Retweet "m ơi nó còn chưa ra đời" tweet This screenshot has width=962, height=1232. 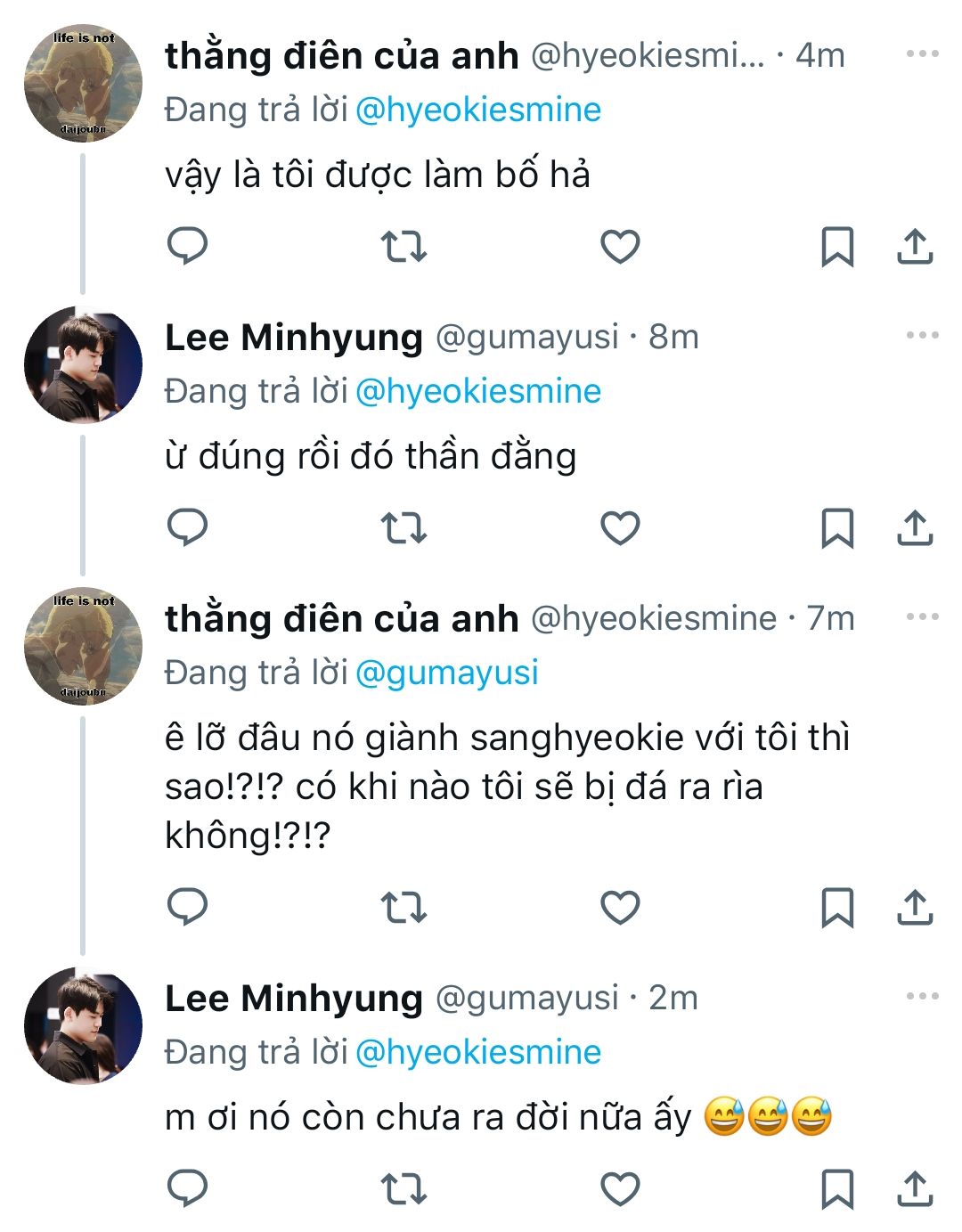coord(404,1188)
